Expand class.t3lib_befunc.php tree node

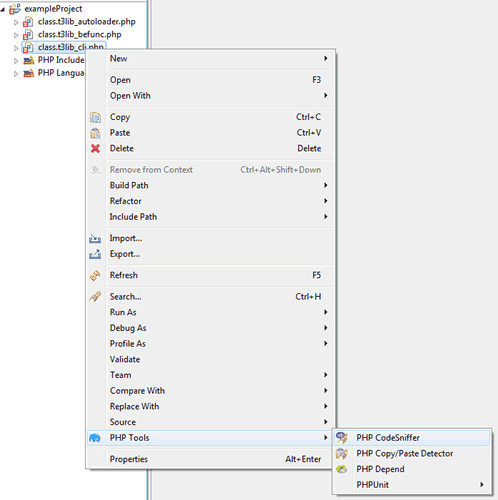tap(16, 35)
